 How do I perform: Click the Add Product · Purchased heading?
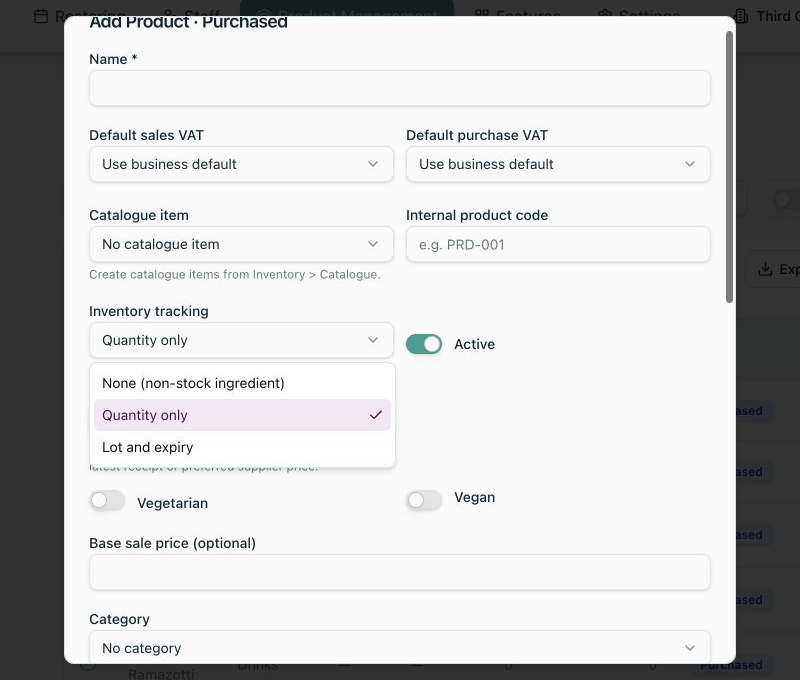188,22
